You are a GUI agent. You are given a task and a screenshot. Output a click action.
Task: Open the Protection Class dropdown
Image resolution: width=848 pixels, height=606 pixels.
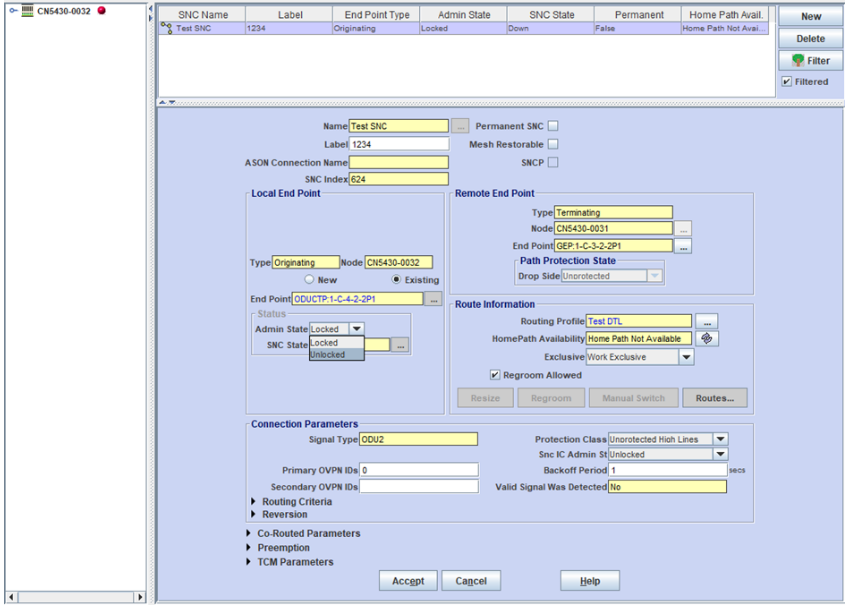(x=720, y=439)
